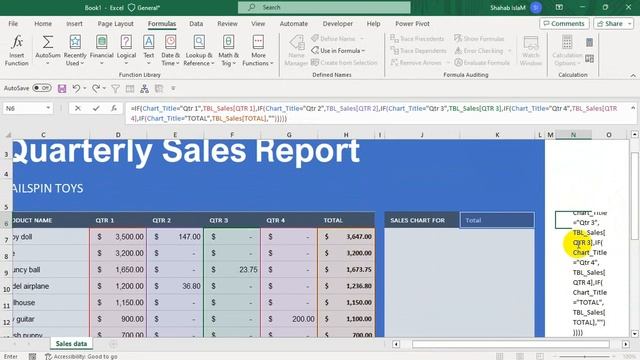This screenshot has height=360, width=640.
Task: Open the Share button dropdown arrow
Action: point(629,24)
